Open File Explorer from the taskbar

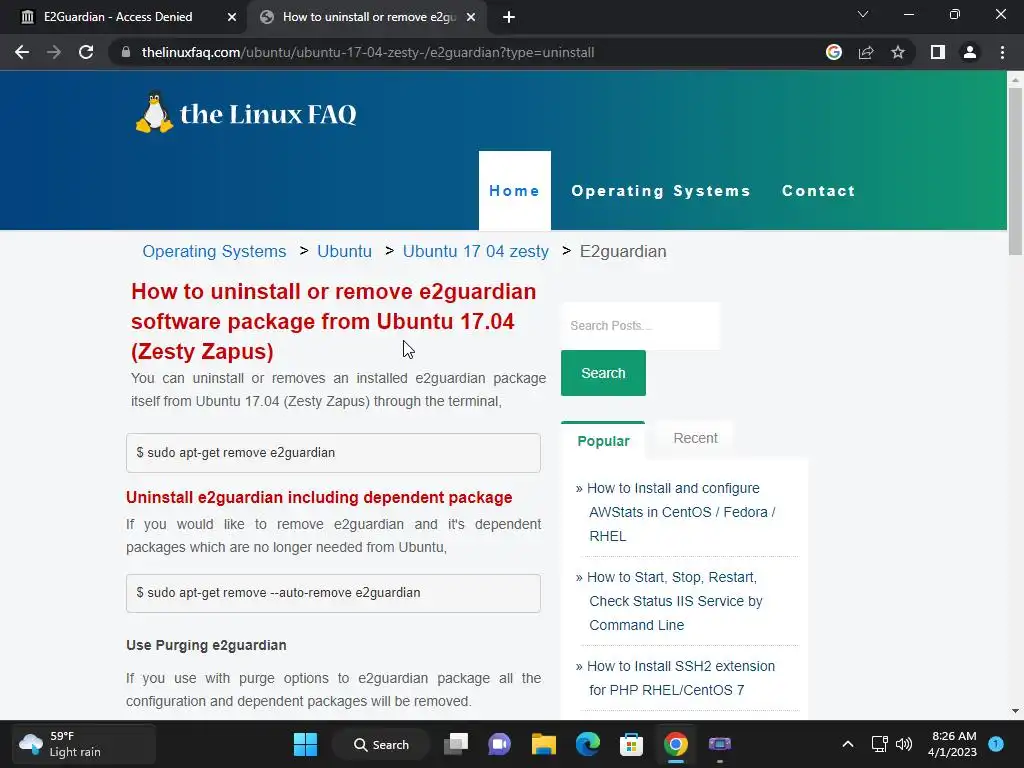tap(543, 744)
